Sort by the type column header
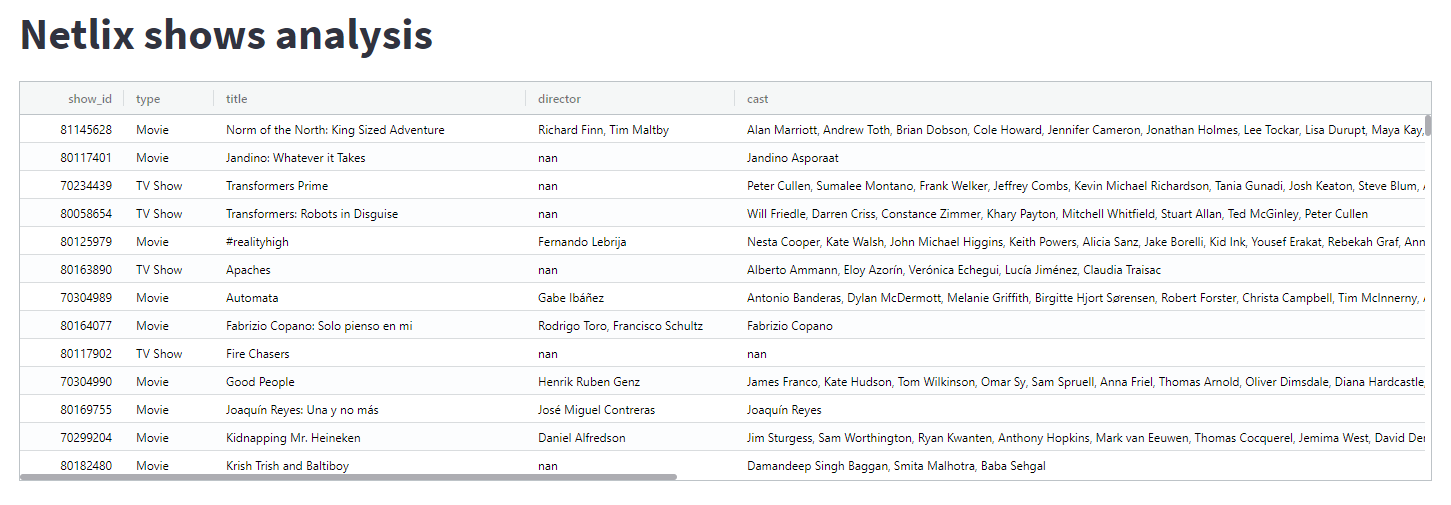1451x505 pixels. [169, 99]
